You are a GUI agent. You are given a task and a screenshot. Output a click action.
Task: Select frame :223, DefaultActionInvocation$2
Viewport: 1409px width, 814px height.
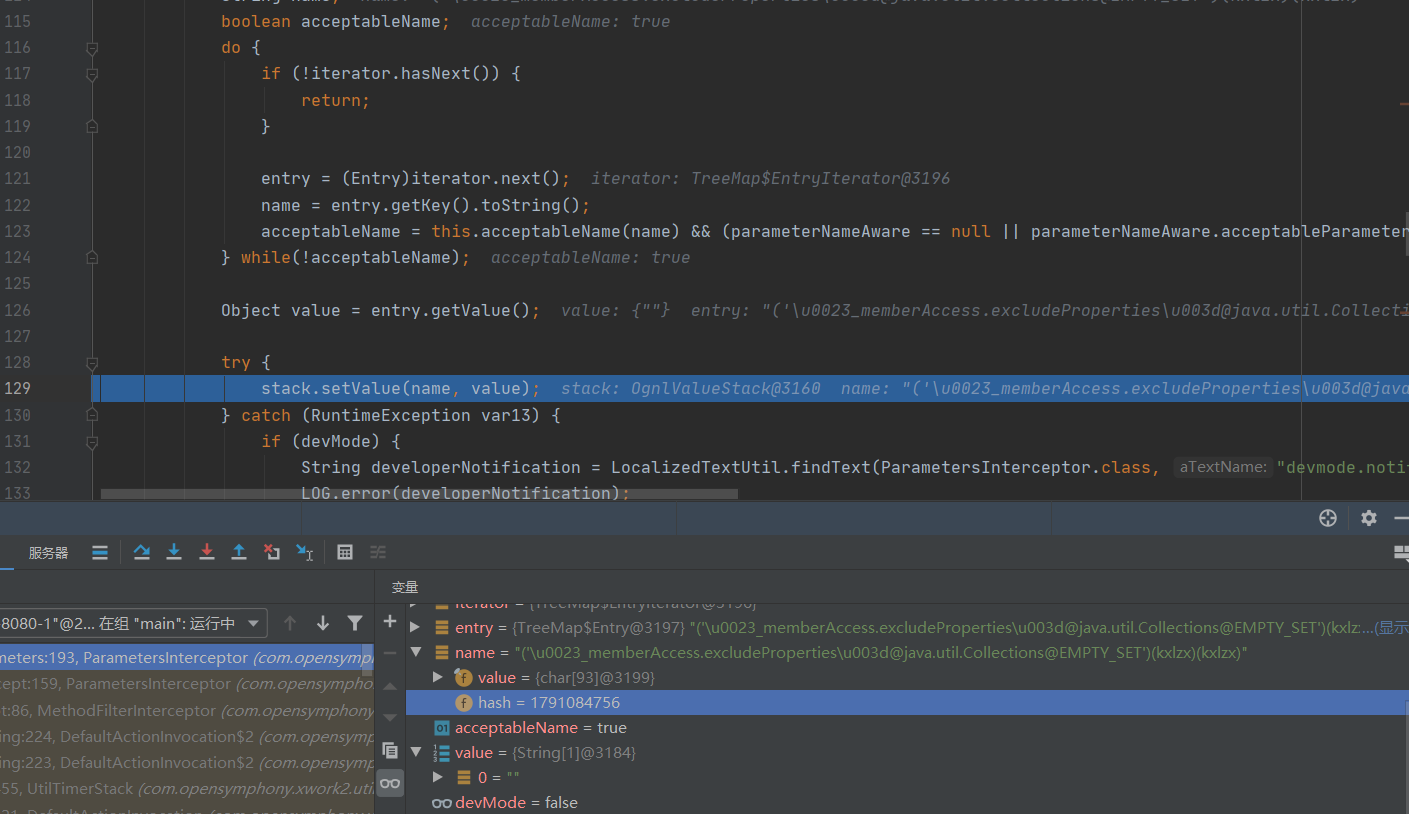pyautogui.click(x=187, y=762)
